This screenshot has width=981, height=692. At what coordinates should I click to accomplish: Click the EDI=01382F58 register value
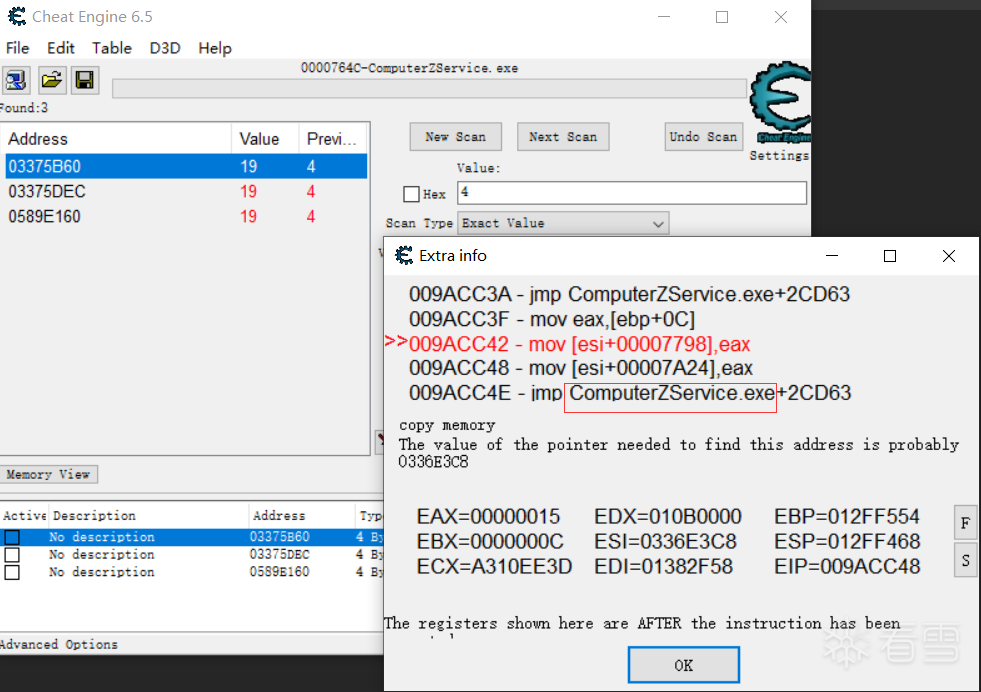[663, 566]
